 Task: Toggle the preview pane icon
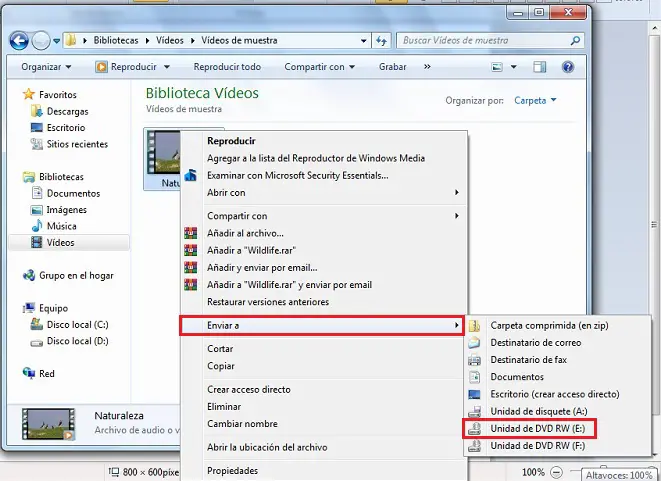tap(539, 67)
